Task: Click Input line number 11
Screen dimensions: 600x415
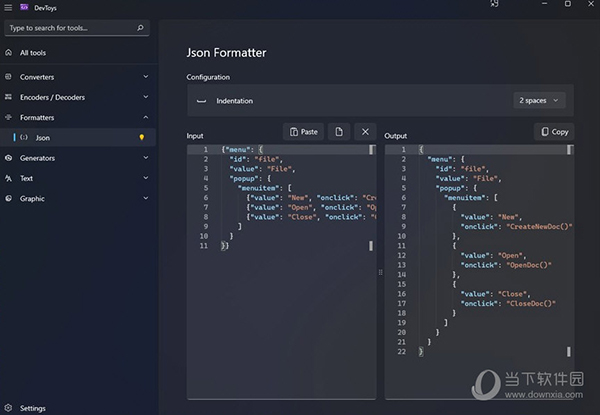Action: tap(204, 246)
